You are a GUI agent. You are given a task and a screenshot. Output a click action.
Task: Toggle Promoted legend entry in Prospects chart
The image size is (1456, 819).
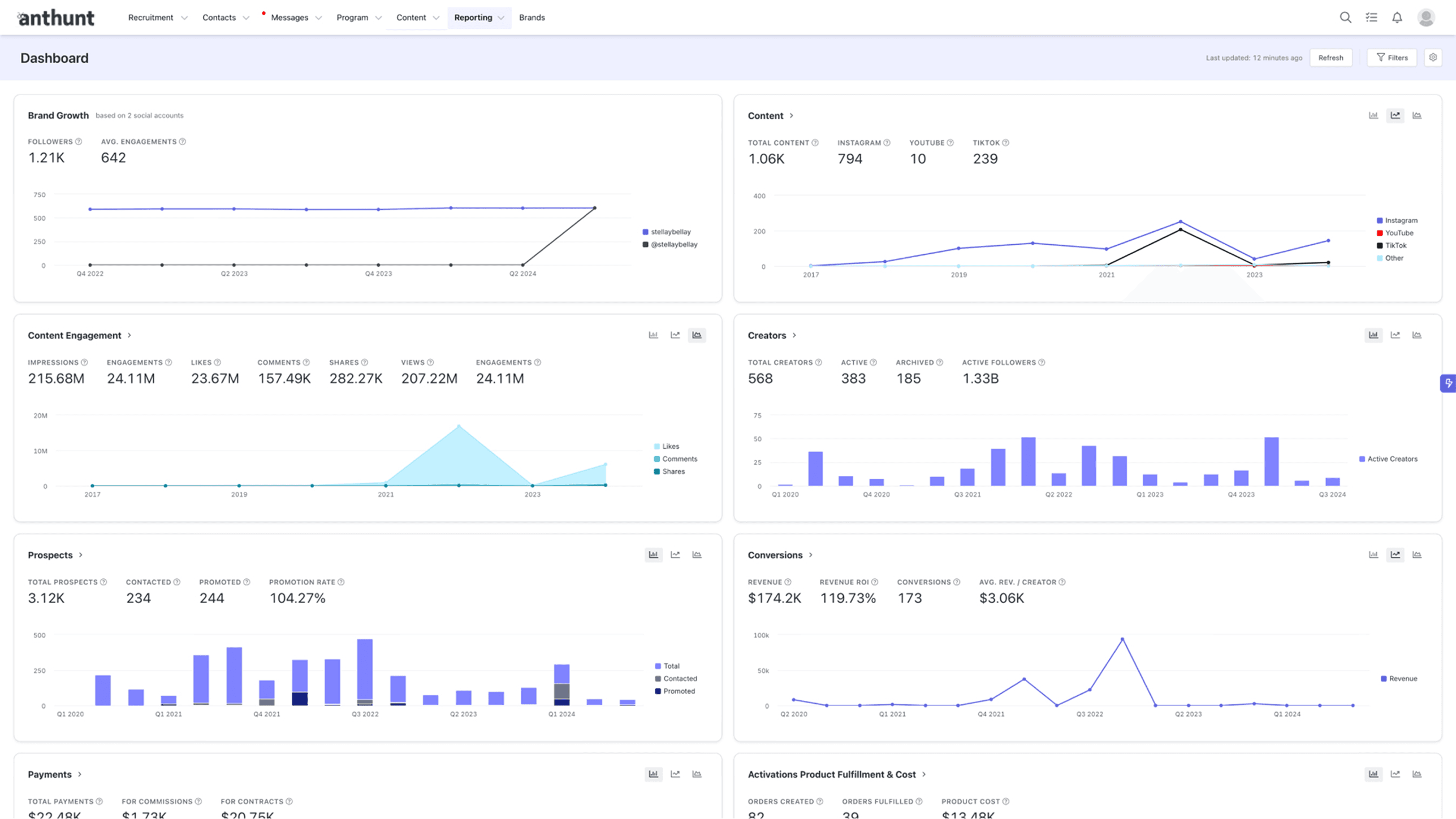click(x=675, y=691)
